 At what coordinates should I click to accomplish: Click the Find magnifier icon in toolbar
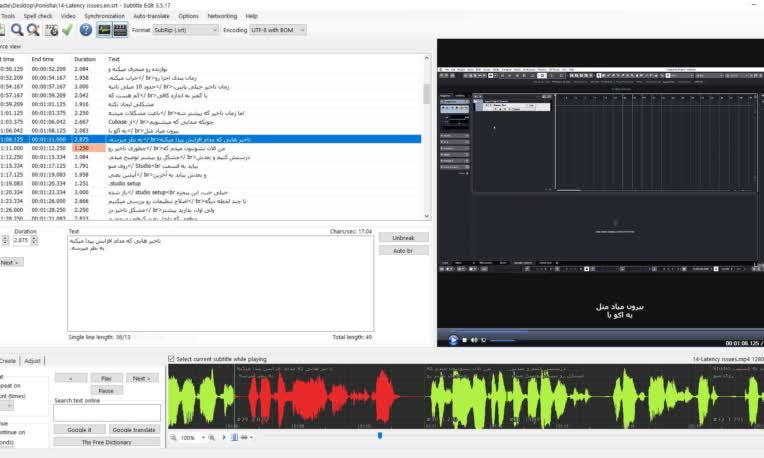16,30
